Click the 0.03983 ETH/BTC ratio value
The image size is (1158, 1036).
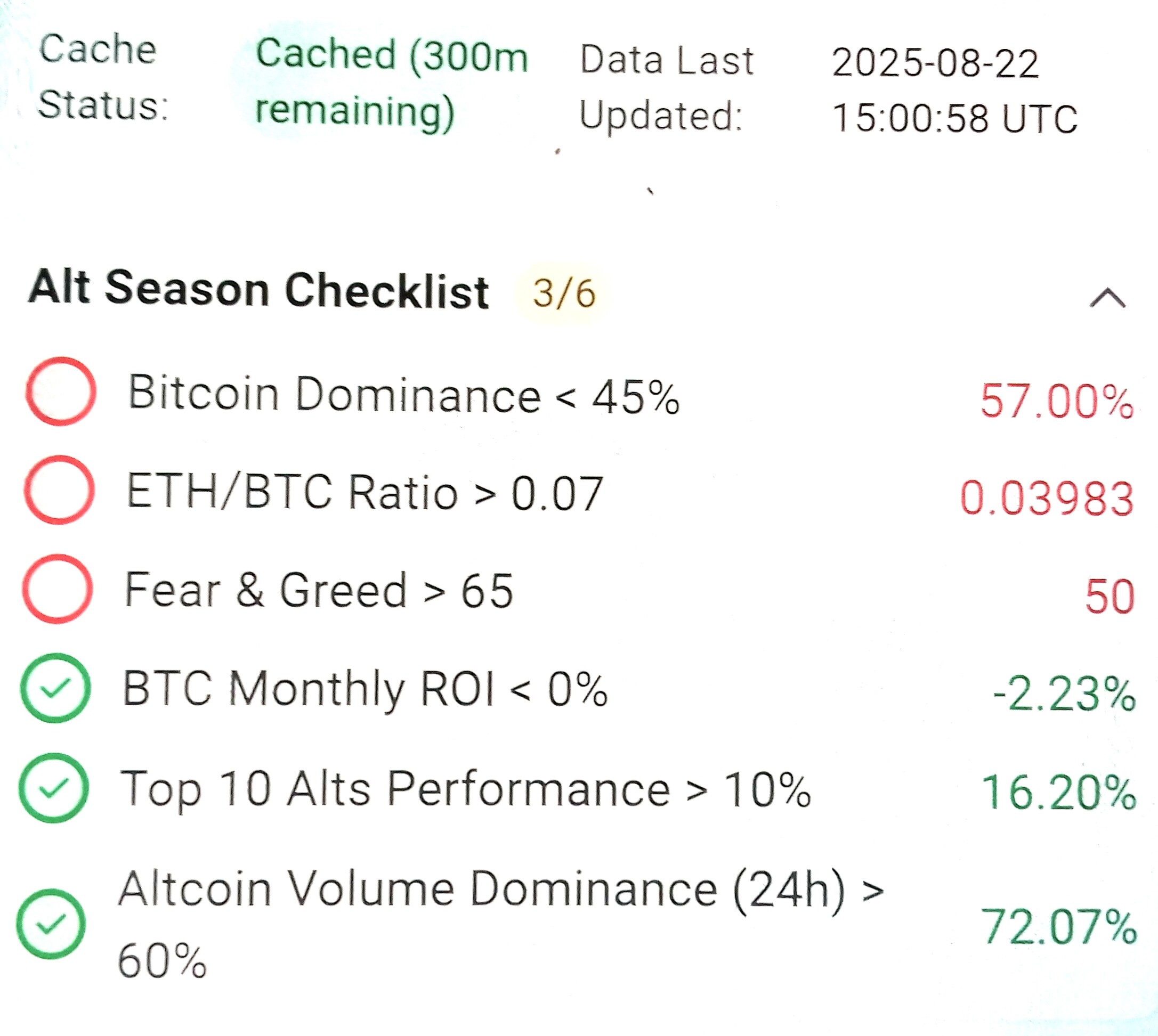click(1047, 498)
